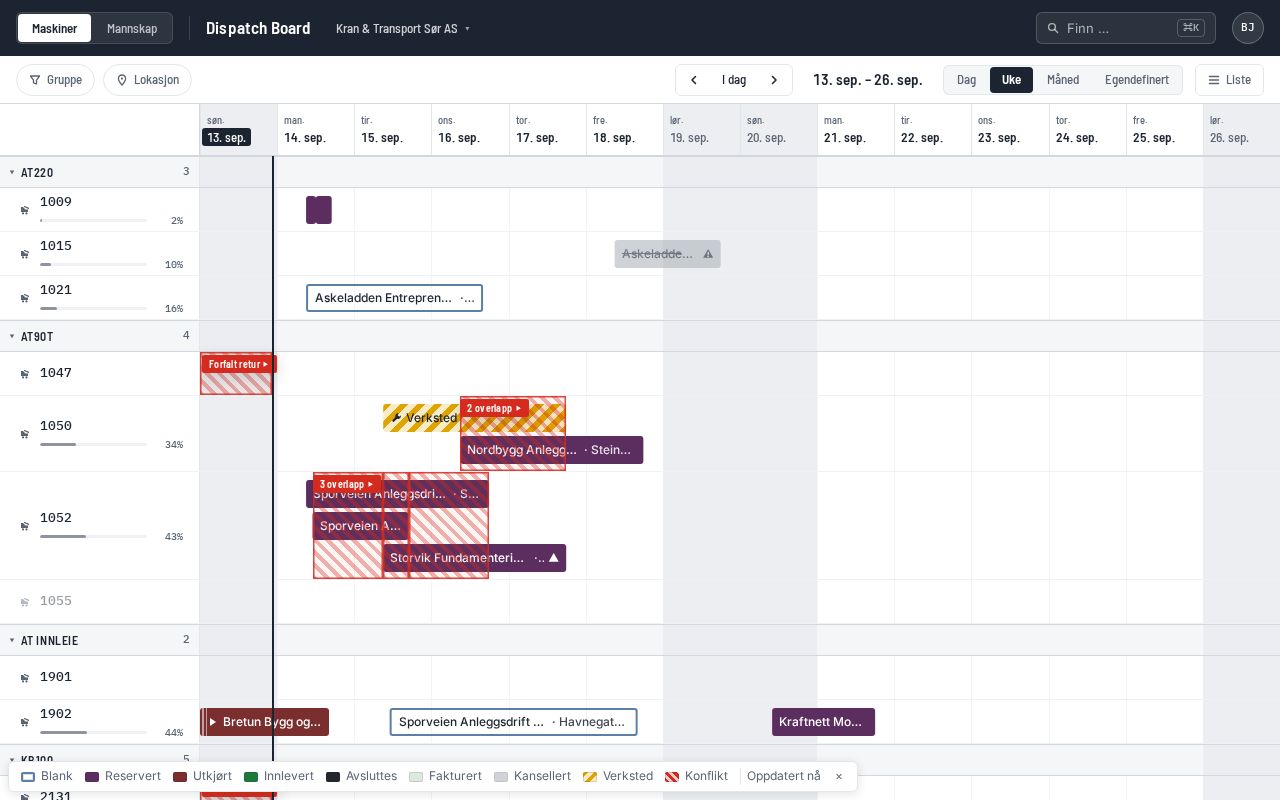Image resolution: width=1280 pixels, height=800 pixels.
Task: Open Kraftnett Mo booking on 1902
Action: [x=823, y=722]
